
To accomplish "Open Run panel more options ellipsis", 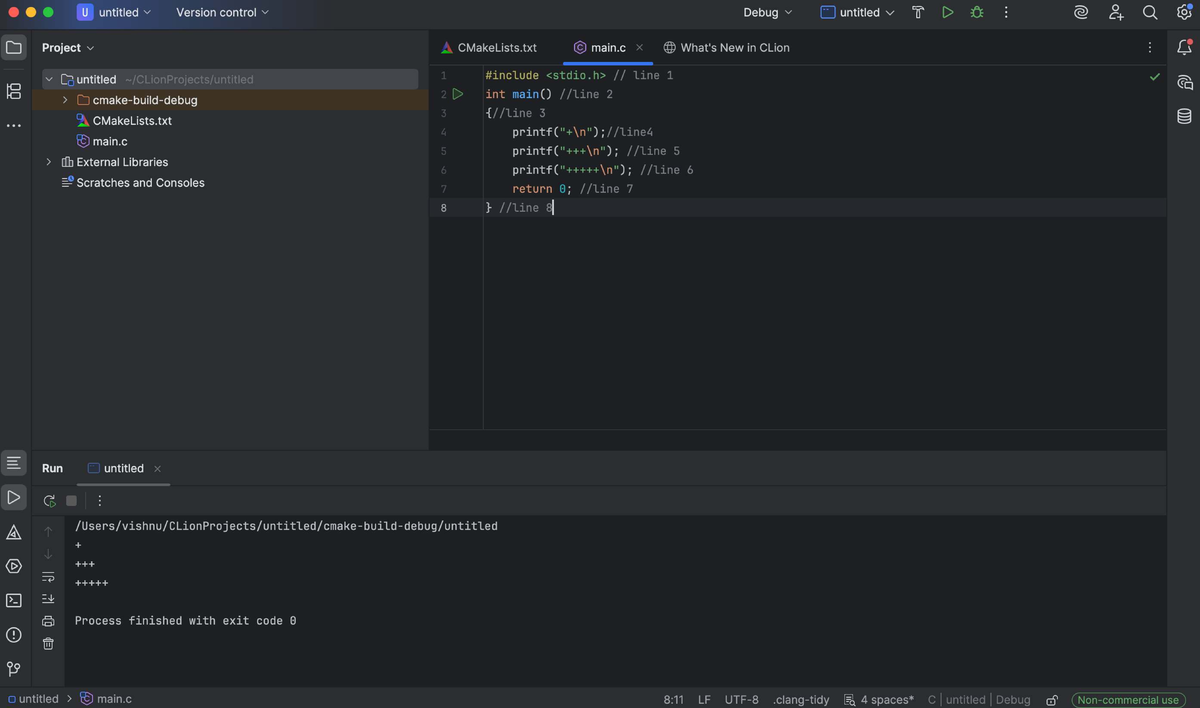I will (99, 501).
